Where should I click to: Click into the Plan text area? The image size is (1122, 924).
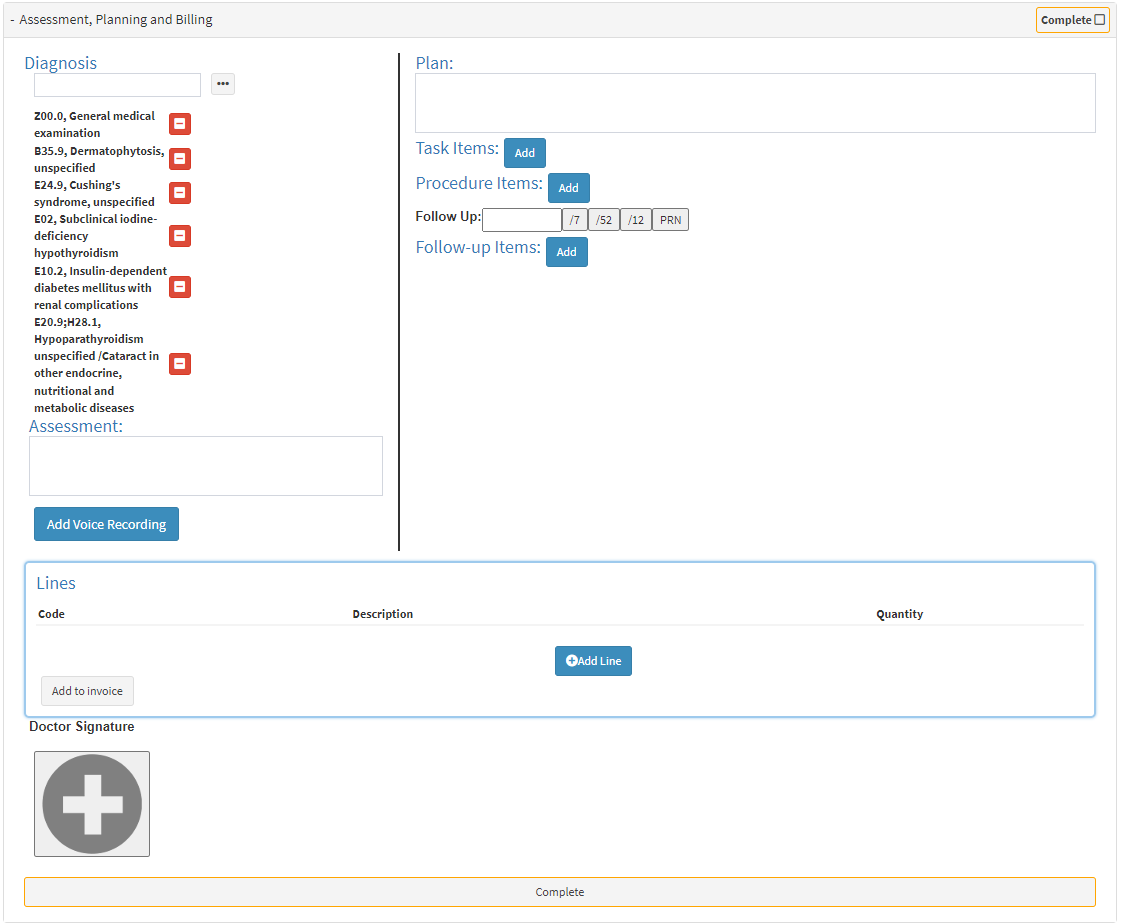point(755,103)
